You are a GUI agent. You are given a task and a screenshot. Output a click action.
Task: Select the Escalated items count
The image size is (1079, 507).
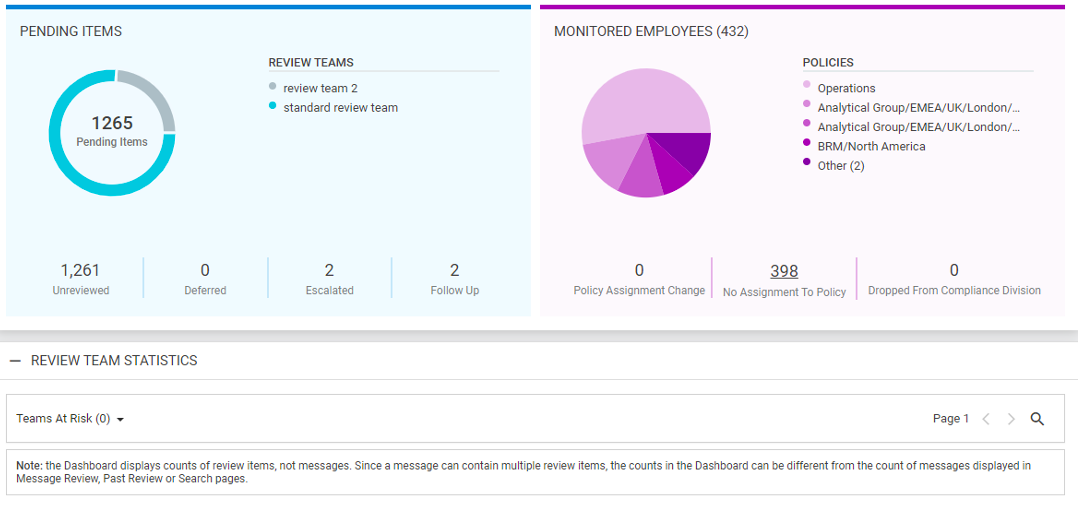329,270
